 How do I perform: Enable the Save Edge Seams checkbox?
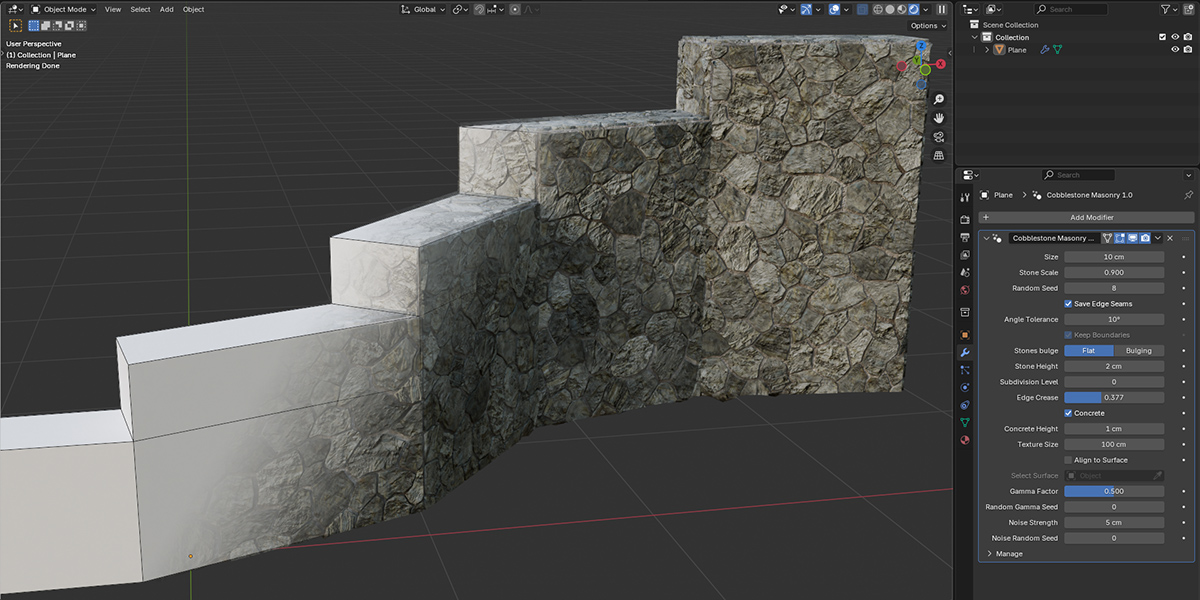tap(1068, 304)
